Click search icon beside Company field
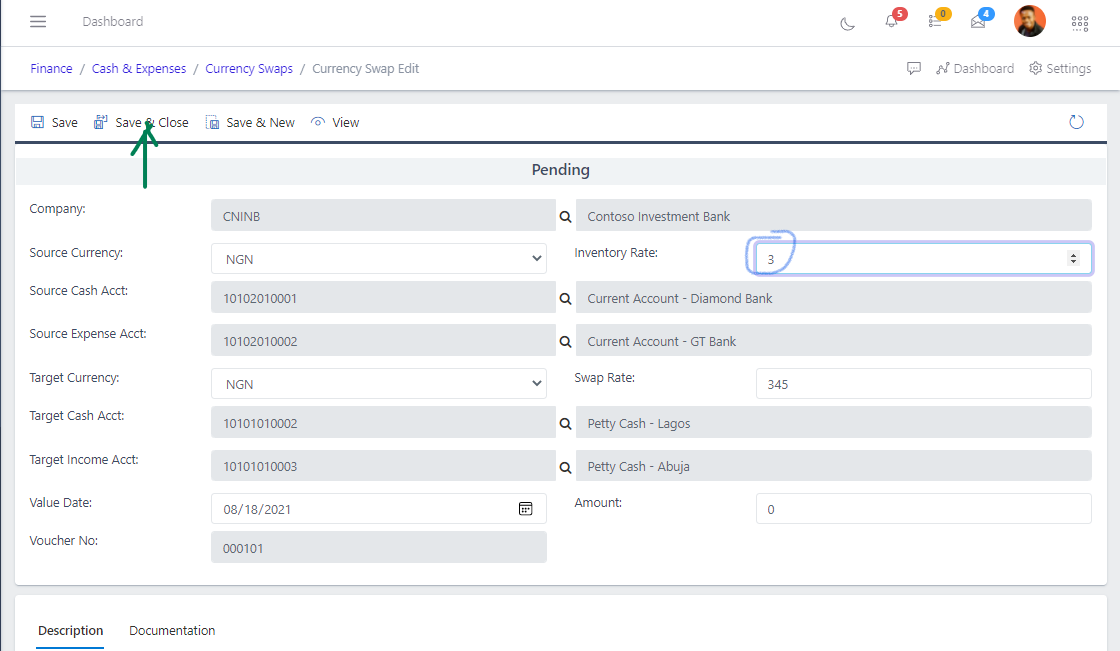This screenshot has width=1120, height=651. click(x=565, y=216)
